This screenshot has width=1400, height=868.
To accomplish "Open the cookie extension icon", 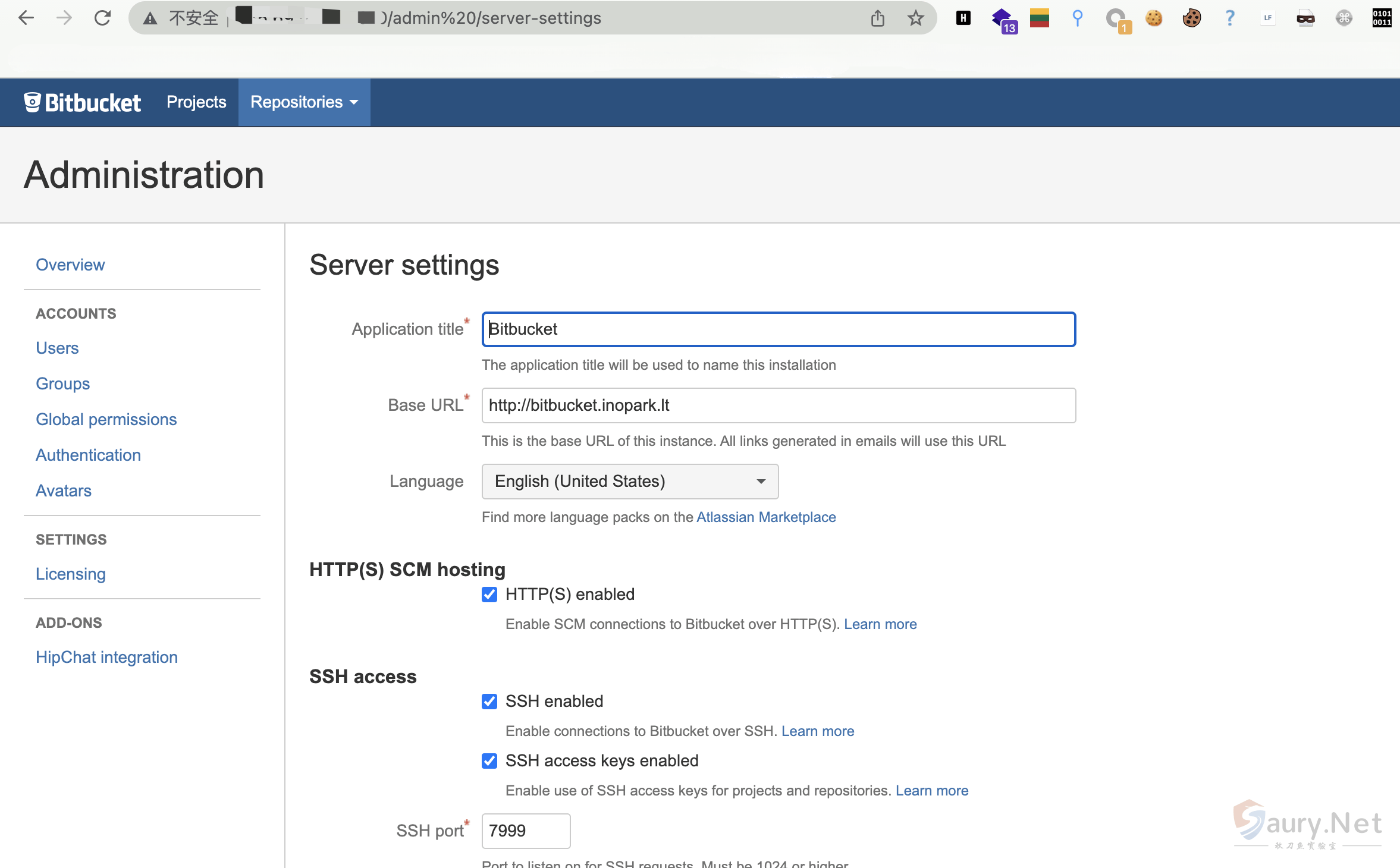I will 1154,18.
